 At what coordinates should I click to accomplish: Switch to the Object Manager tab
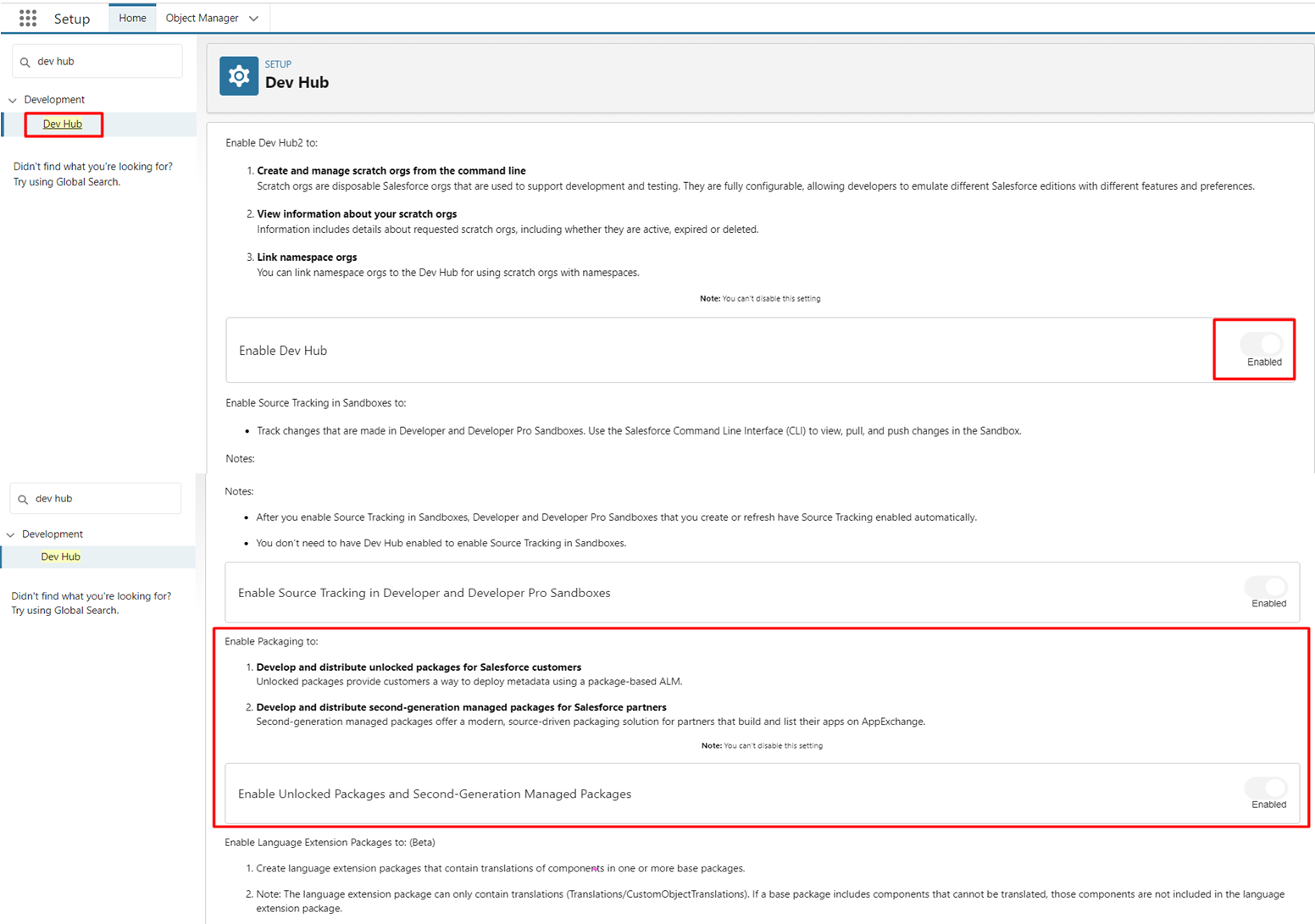coord(202,18)
